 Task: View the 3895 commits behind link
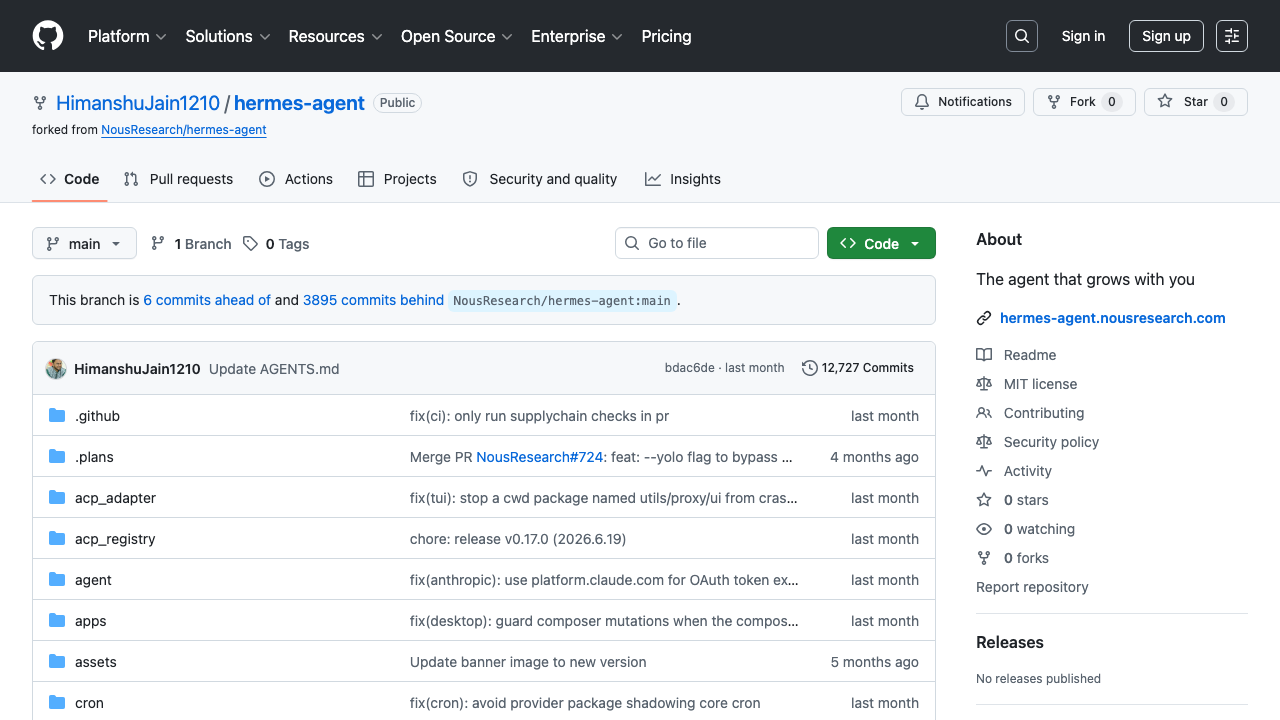[373, 300]
